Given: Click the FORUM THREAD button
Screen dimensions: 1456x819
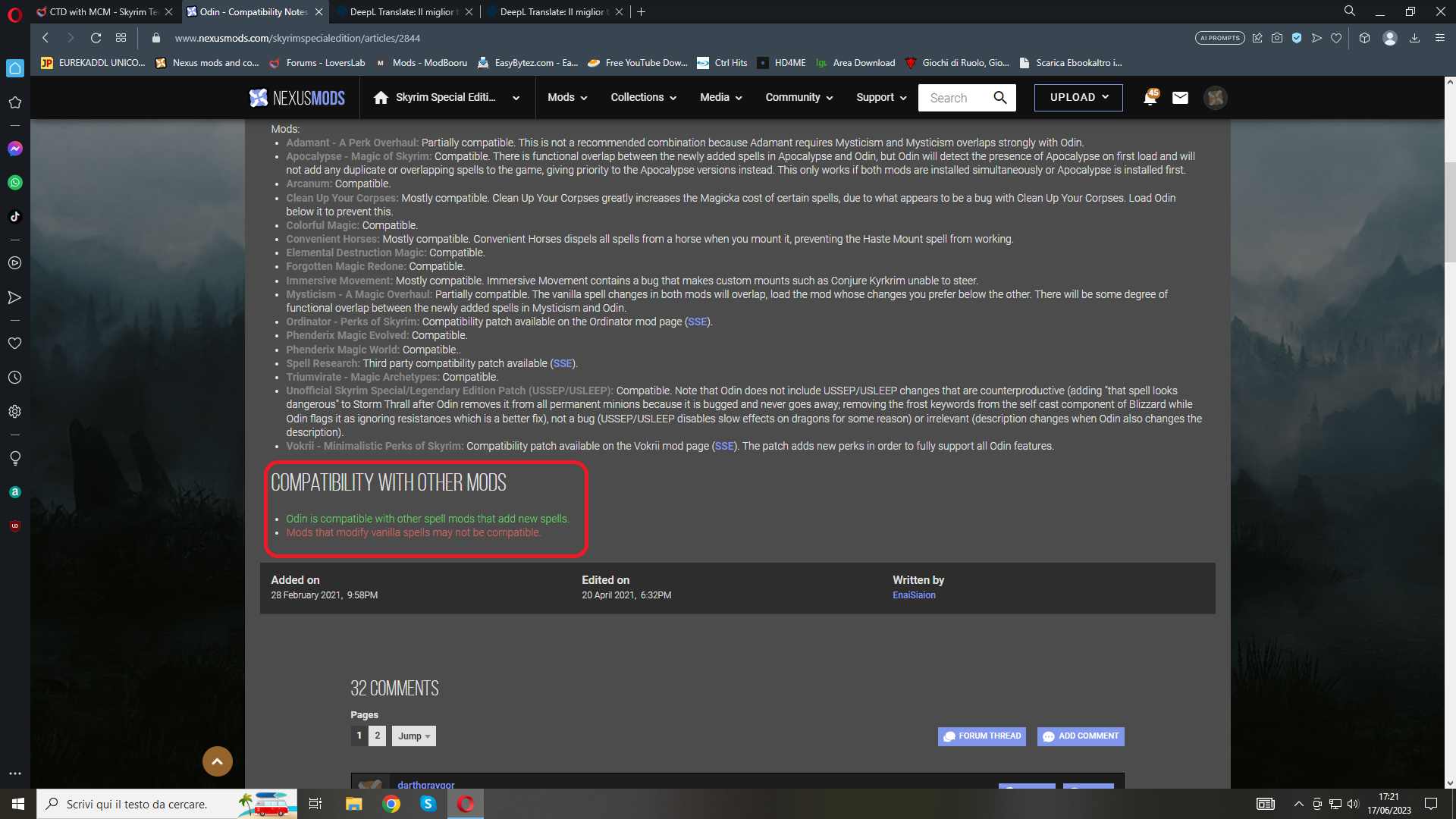Looking at the screenshot, I should (x=982, y=736).
